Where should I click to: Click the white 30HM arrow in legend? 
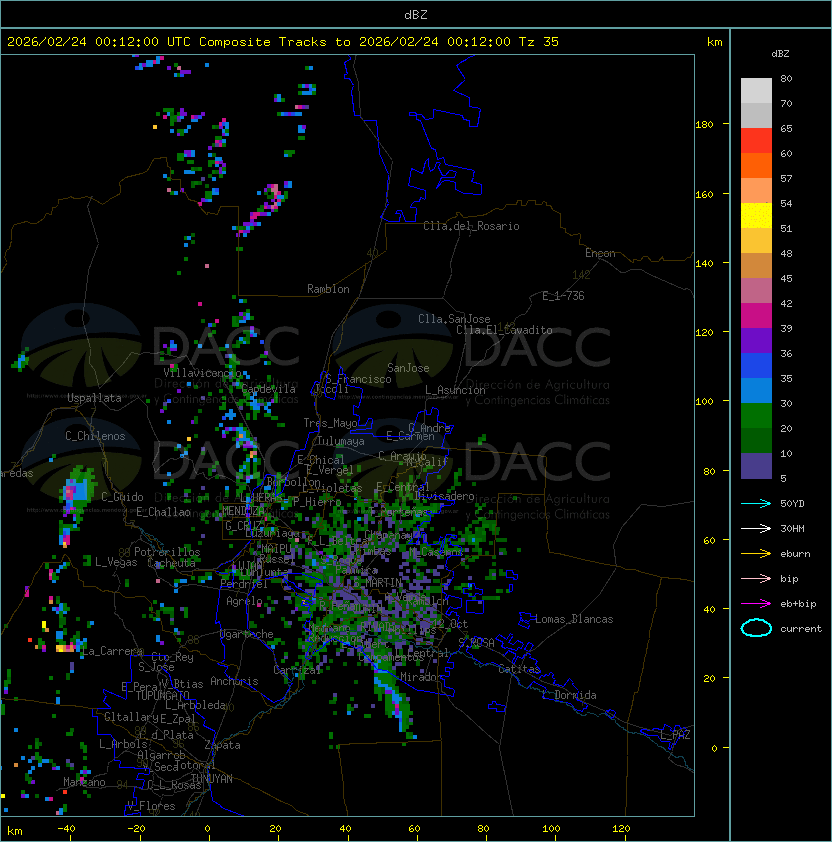click(x=756, y=528)
